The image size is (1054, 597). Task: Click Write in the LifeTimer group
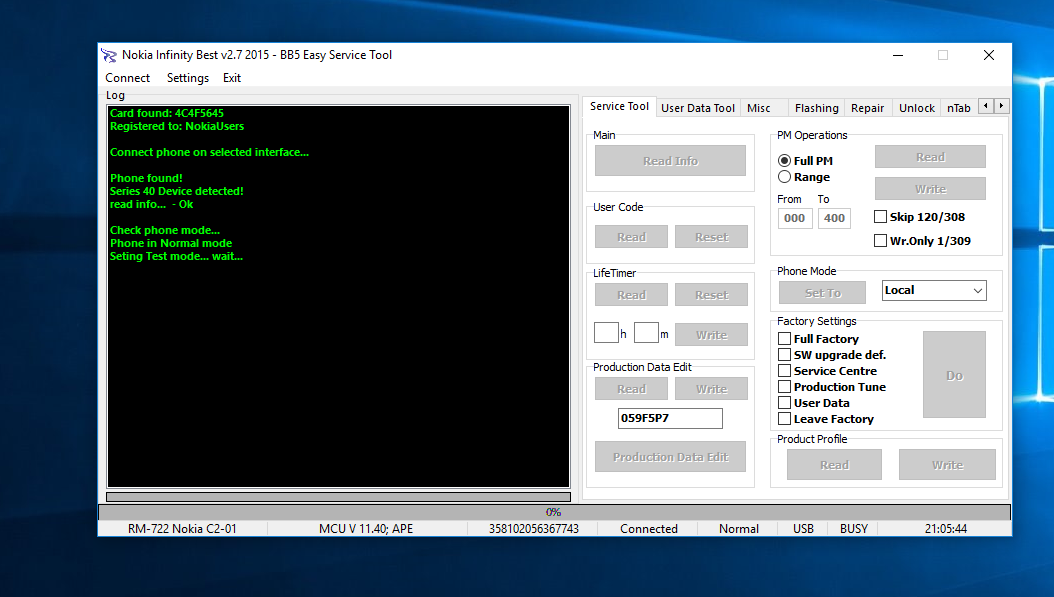711,335
